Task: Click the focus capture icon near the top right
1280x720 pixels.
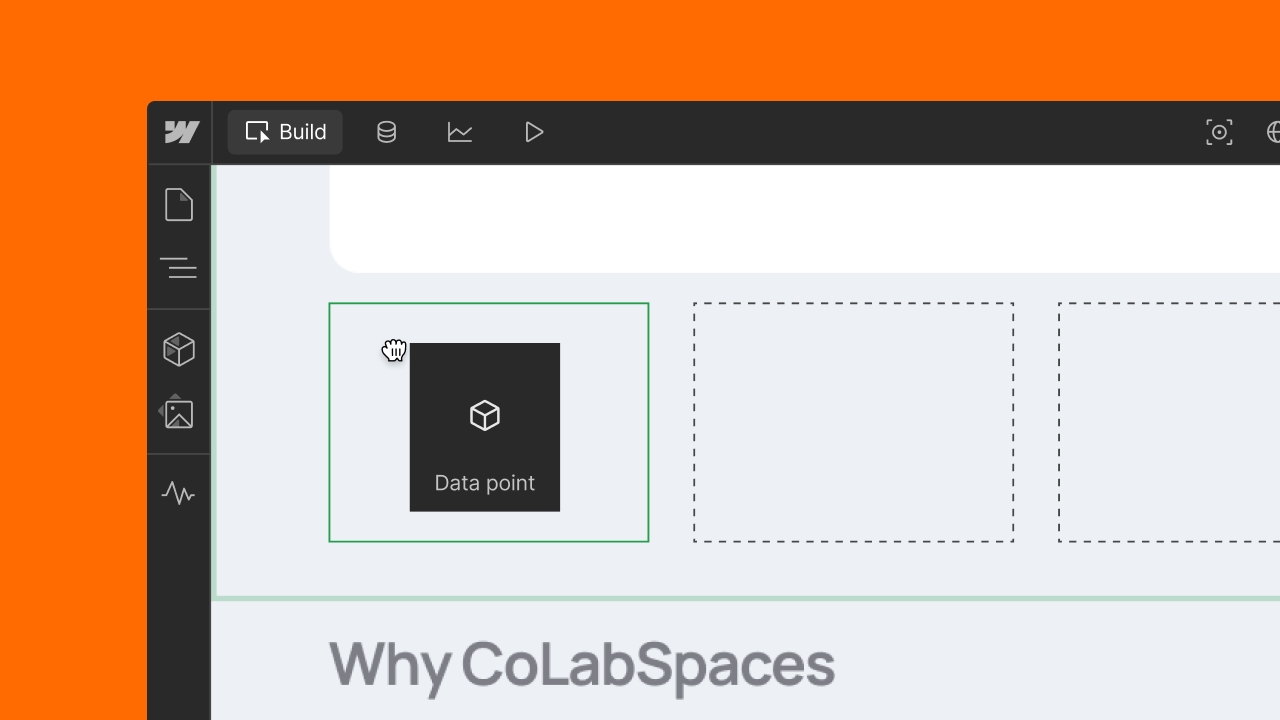Action: pyautogui.click(x=1219, y=131)
